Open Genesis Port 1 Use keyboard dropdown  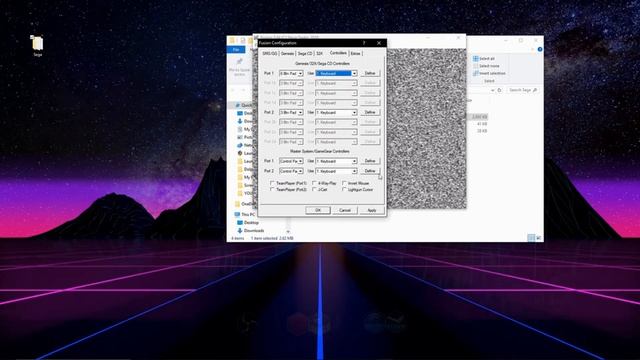pos(336,73)
